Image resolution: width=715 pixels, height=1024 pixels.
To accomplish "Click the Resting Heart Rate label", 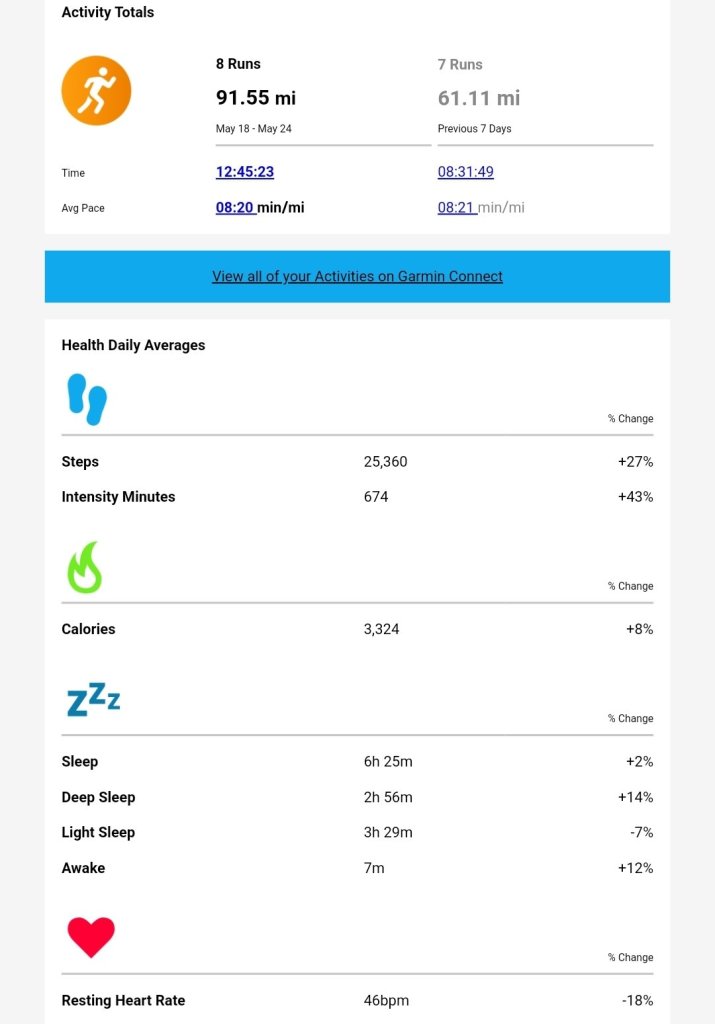I will coord(123,1000).
